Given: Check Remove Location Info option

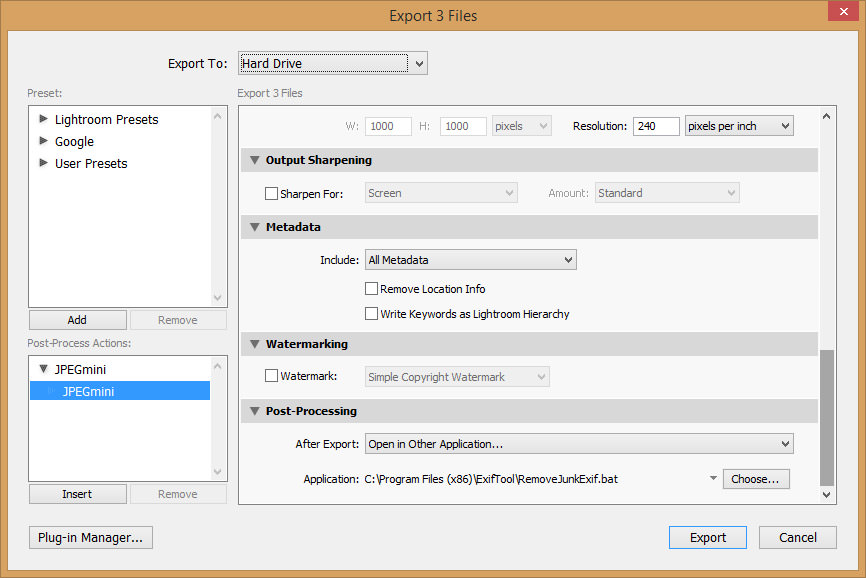Looking at the screenshot, I should pyautogui.click(x=372, y=289).
